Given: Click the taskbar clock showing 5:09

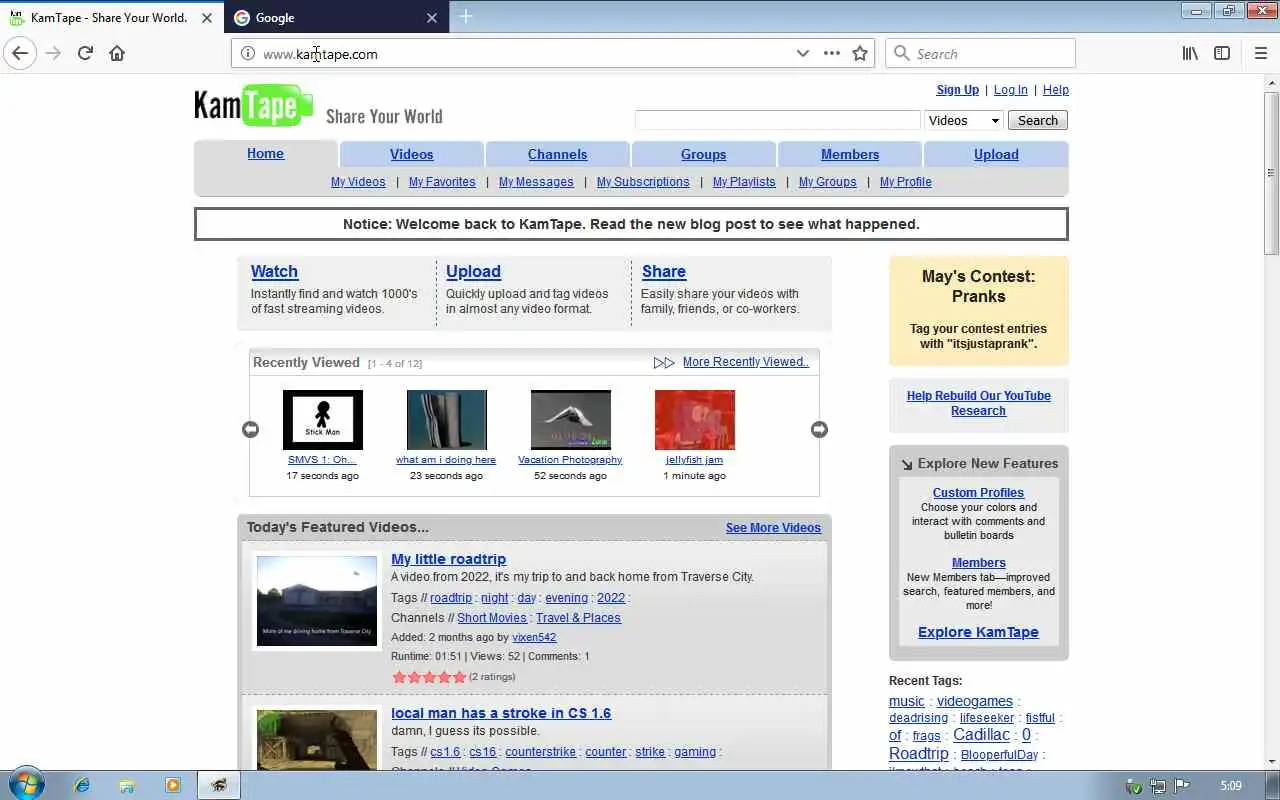Looking at the screenshot, I should [1231, 786].
